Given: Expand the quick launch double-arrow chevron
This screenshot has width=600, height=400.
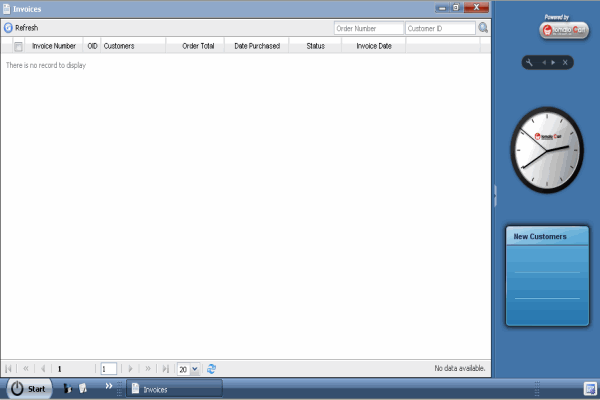Looking at the screenshot, I should point(108,385).
